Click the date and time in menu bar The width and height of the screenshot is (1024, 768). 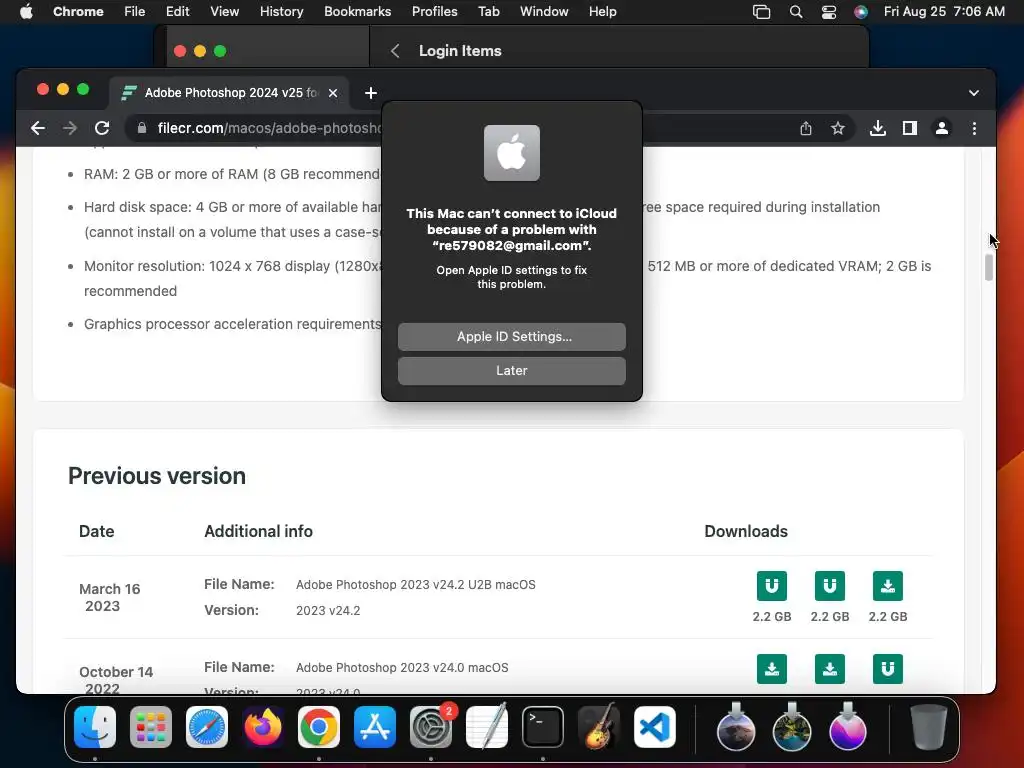[944, 11]
